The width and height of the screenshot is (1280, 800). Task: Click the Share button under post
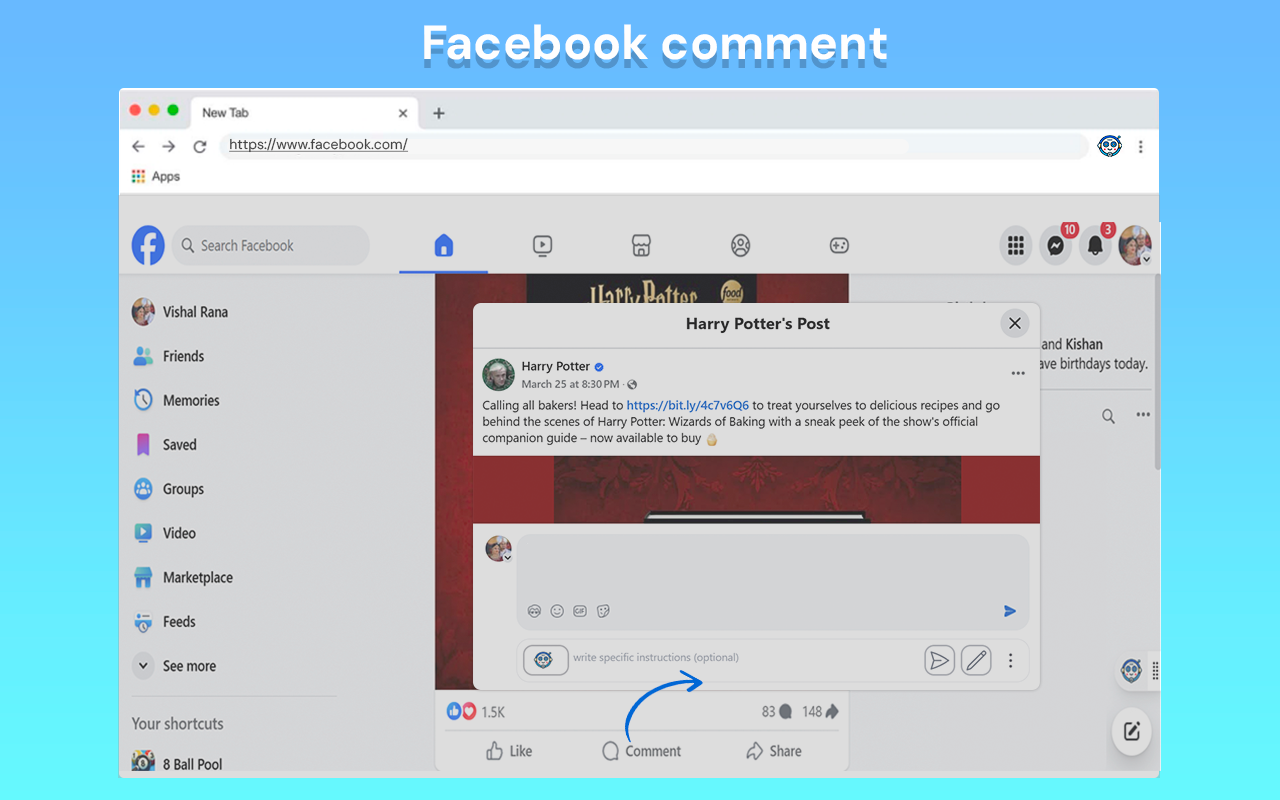[x=774, y=751]
